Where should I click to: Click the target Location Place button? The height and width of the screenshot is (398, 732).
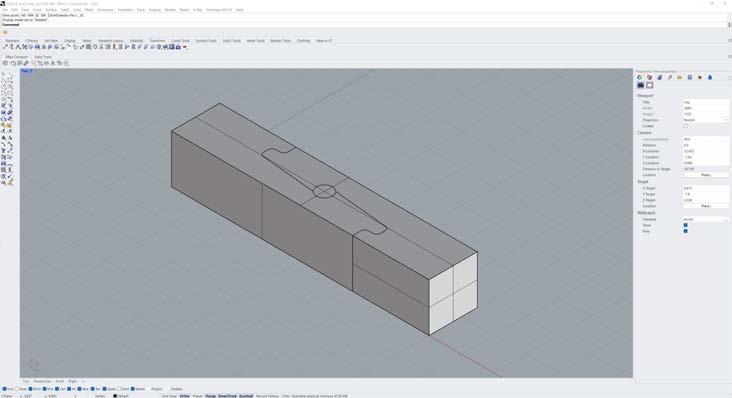click(705, 206)
